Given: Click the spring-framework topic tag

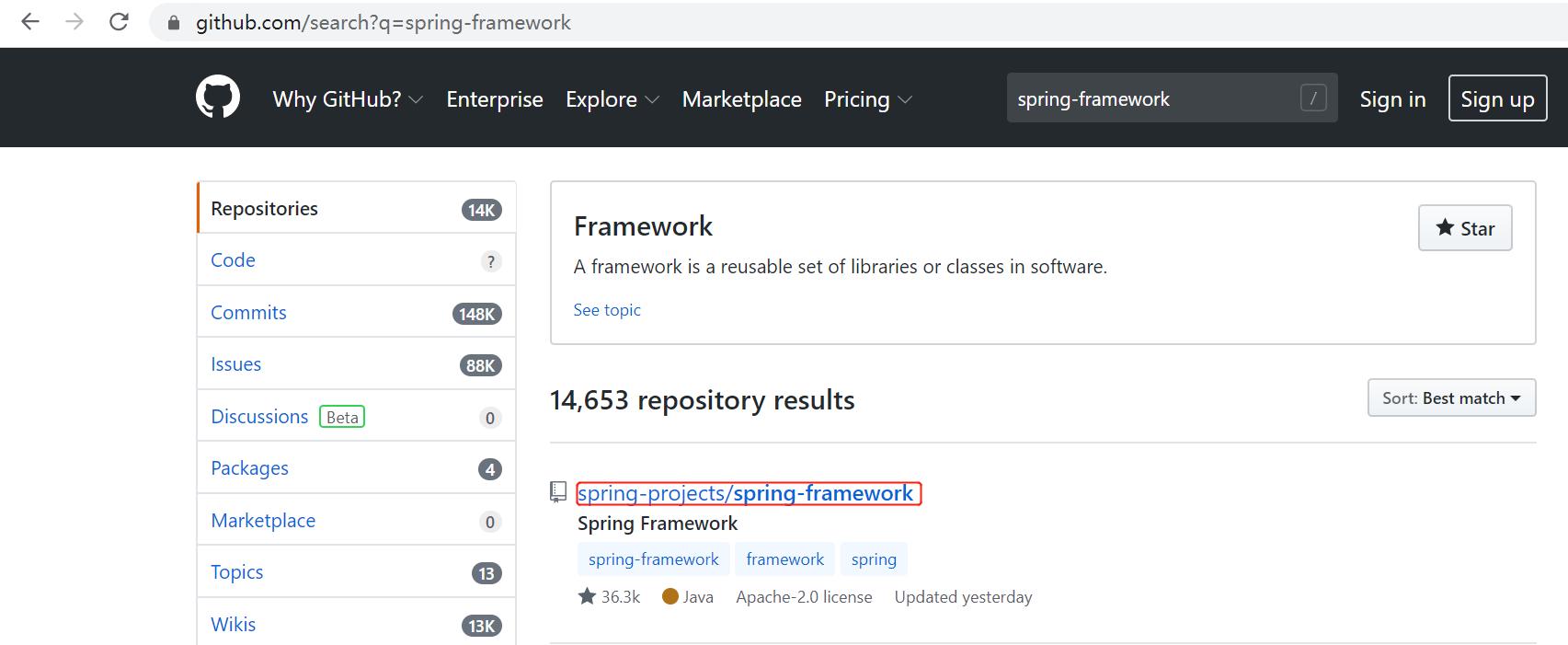Looking at the screenshot, I should (x=653, y=559).
